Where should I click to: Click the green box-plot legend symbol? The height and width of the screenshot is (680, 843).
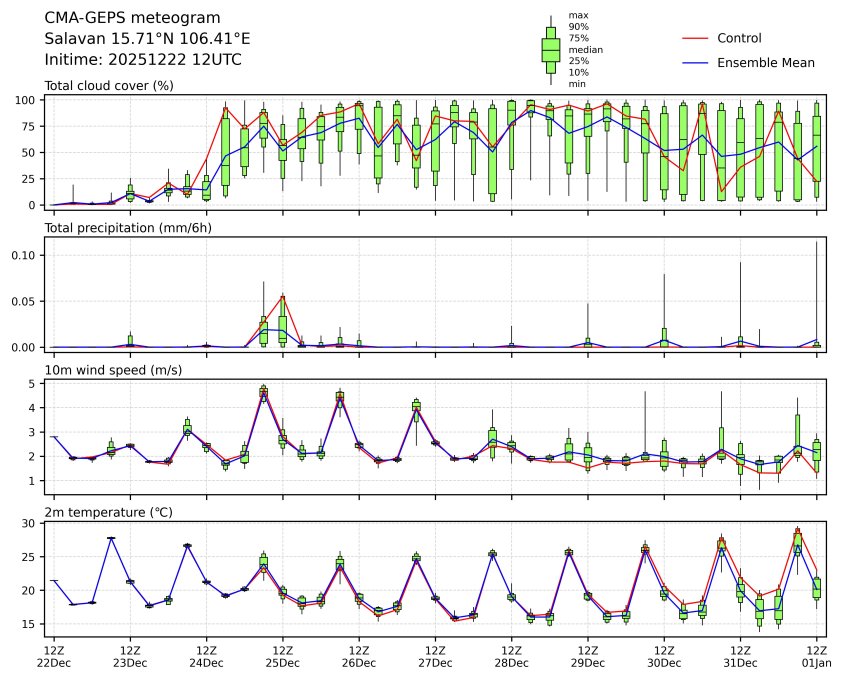pos(550,50)
